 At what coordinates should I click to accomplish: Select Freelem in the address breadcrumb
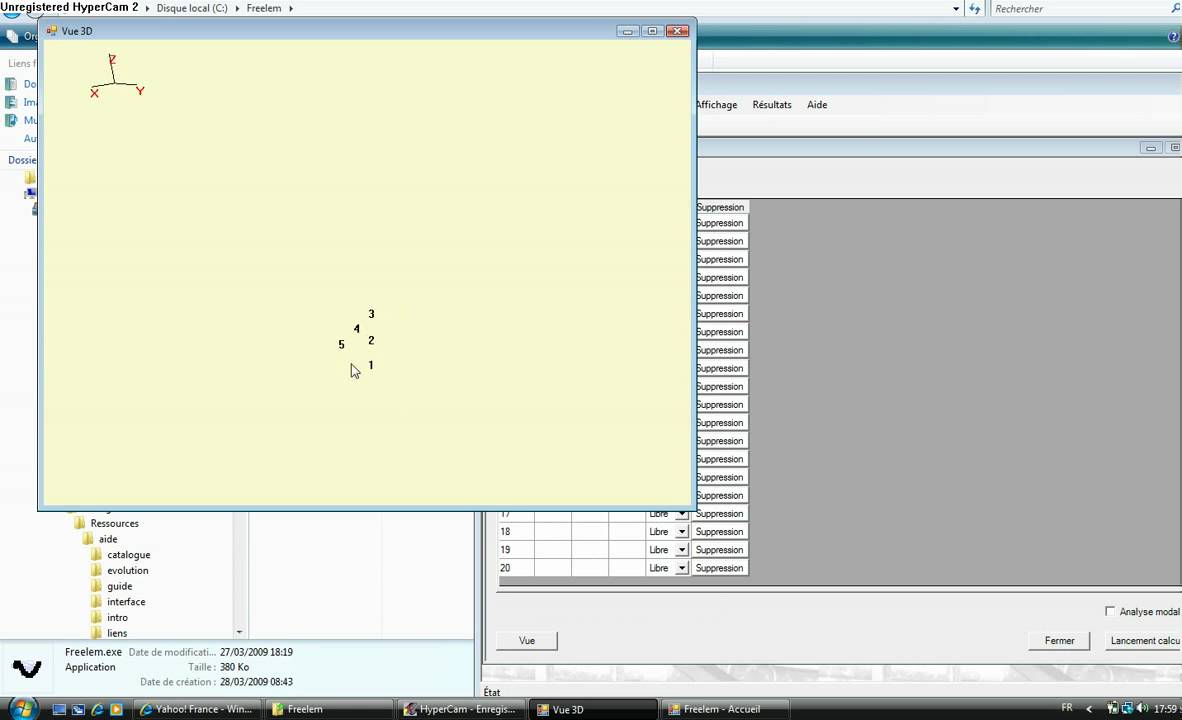coord(264,8)
